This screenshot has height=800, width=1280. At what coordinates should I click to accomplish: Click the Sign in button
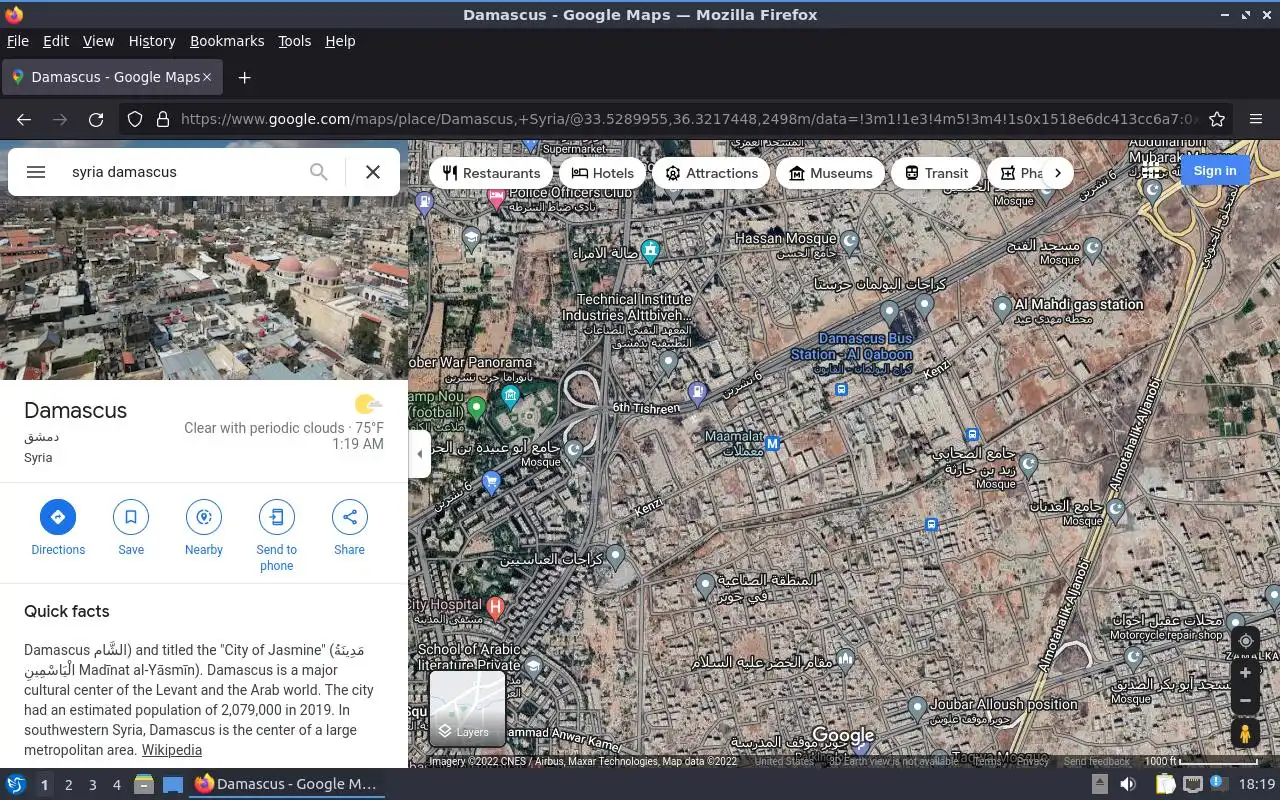click(x=1215, y=171)
